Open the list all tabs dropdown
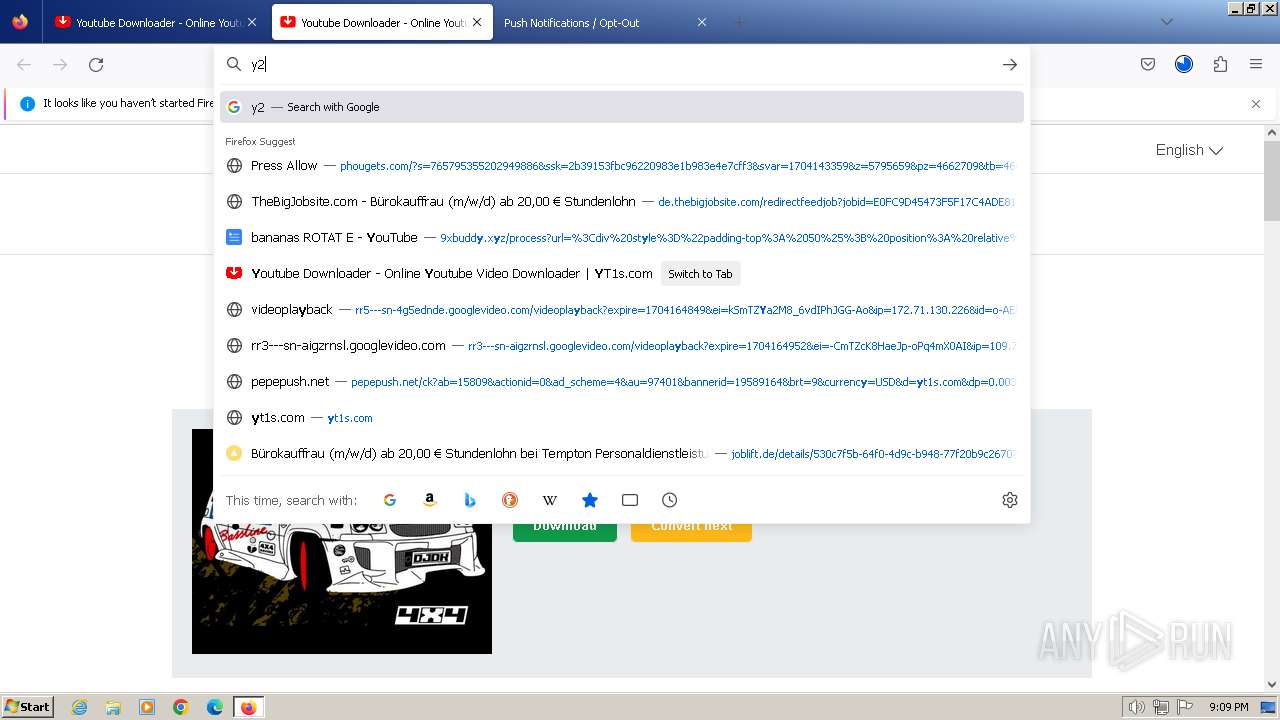1280x720 pixels. coord(1167,22)
